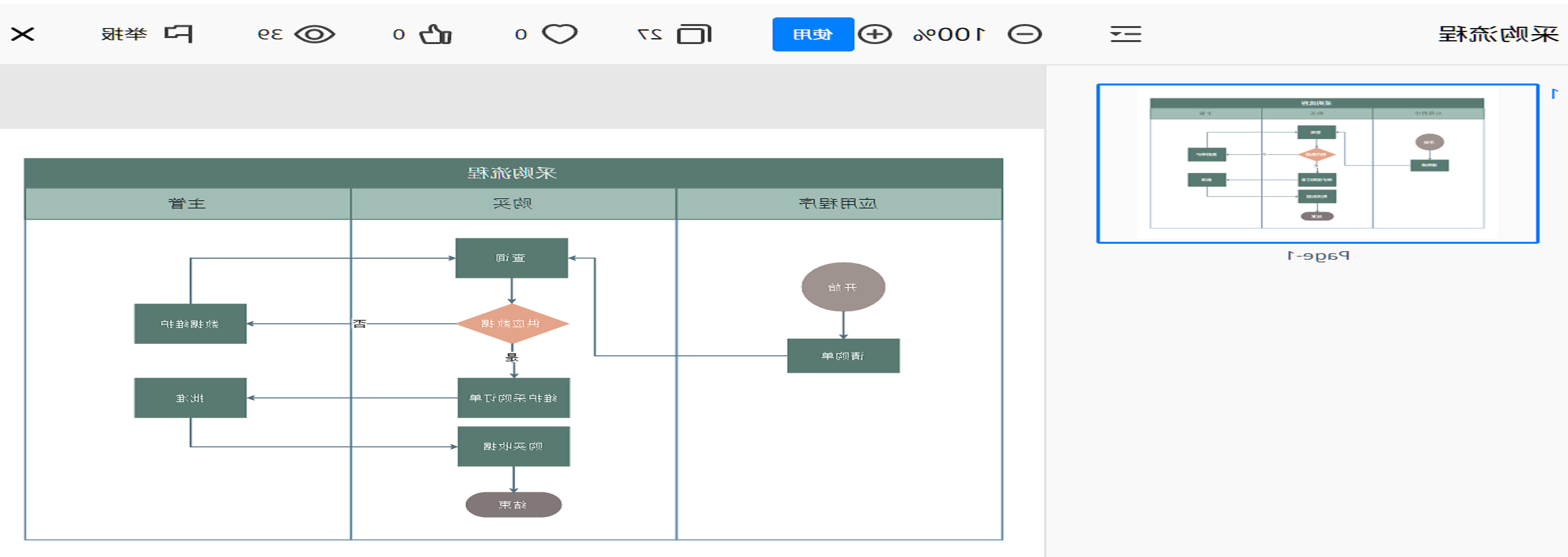
Task: Select the 查询 process box
Action: coord(511,258)
